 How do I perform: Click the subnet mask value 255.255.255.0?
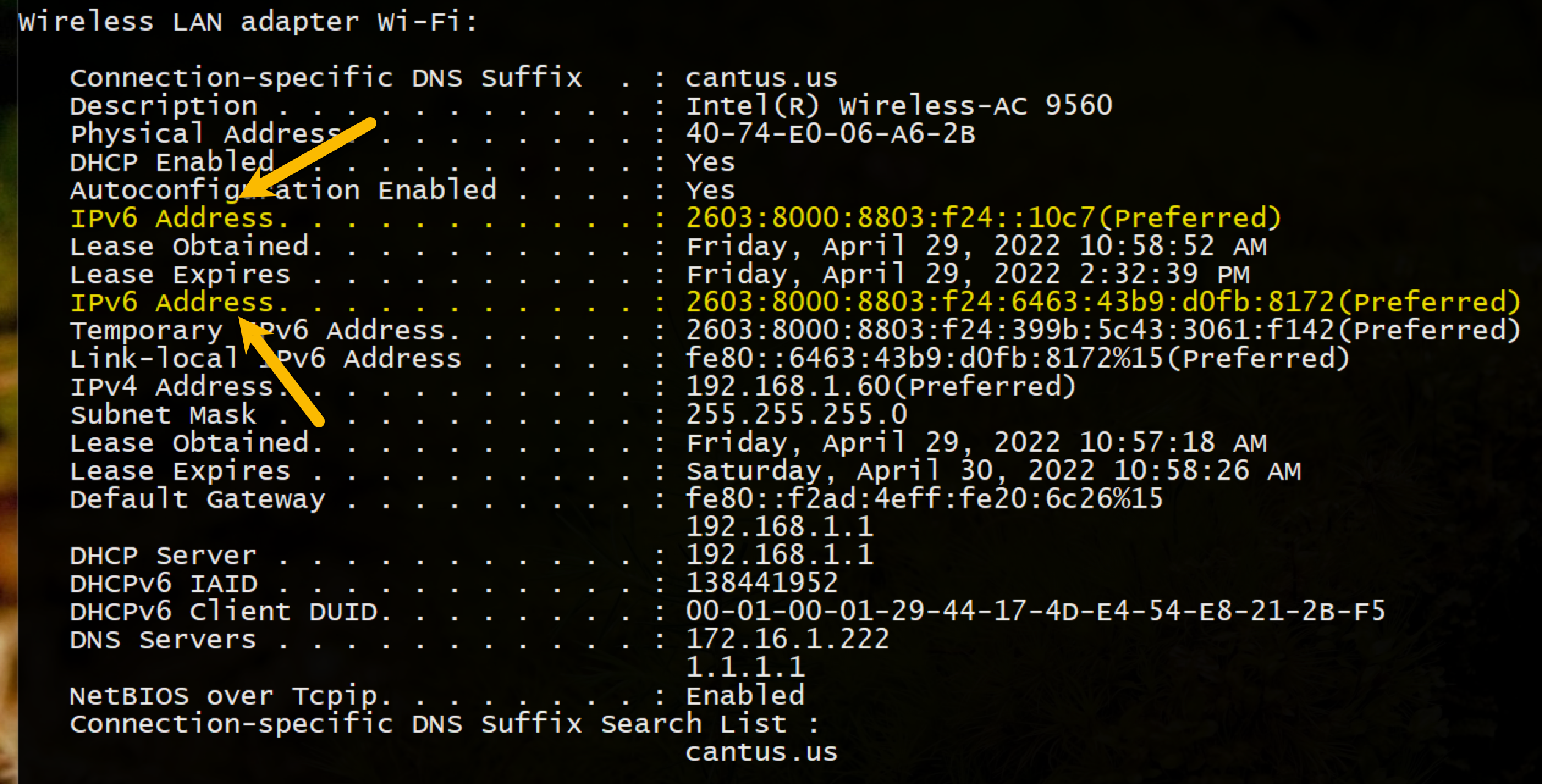(x=796, y=415)
